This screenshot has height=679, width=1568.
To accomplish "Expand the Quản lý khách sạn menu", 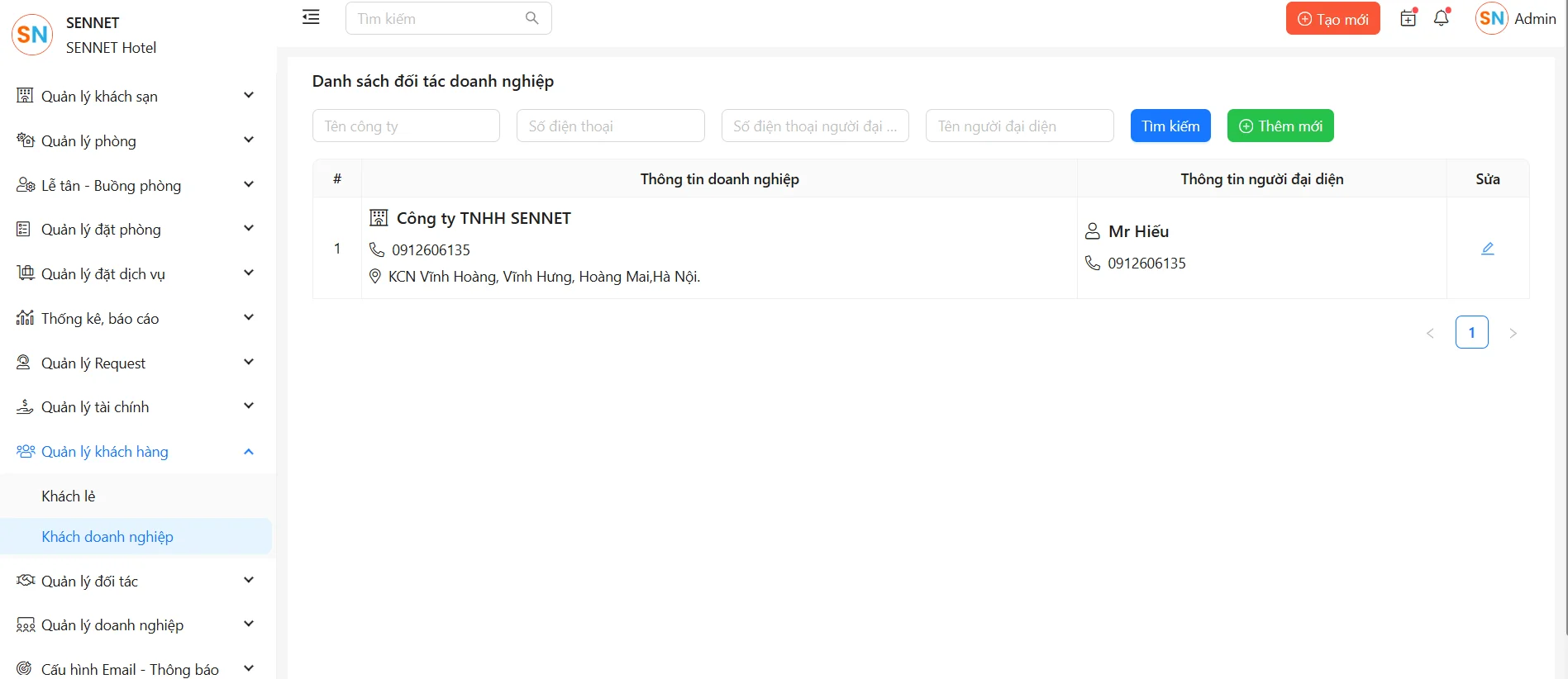I will click(x=136, y=96).
